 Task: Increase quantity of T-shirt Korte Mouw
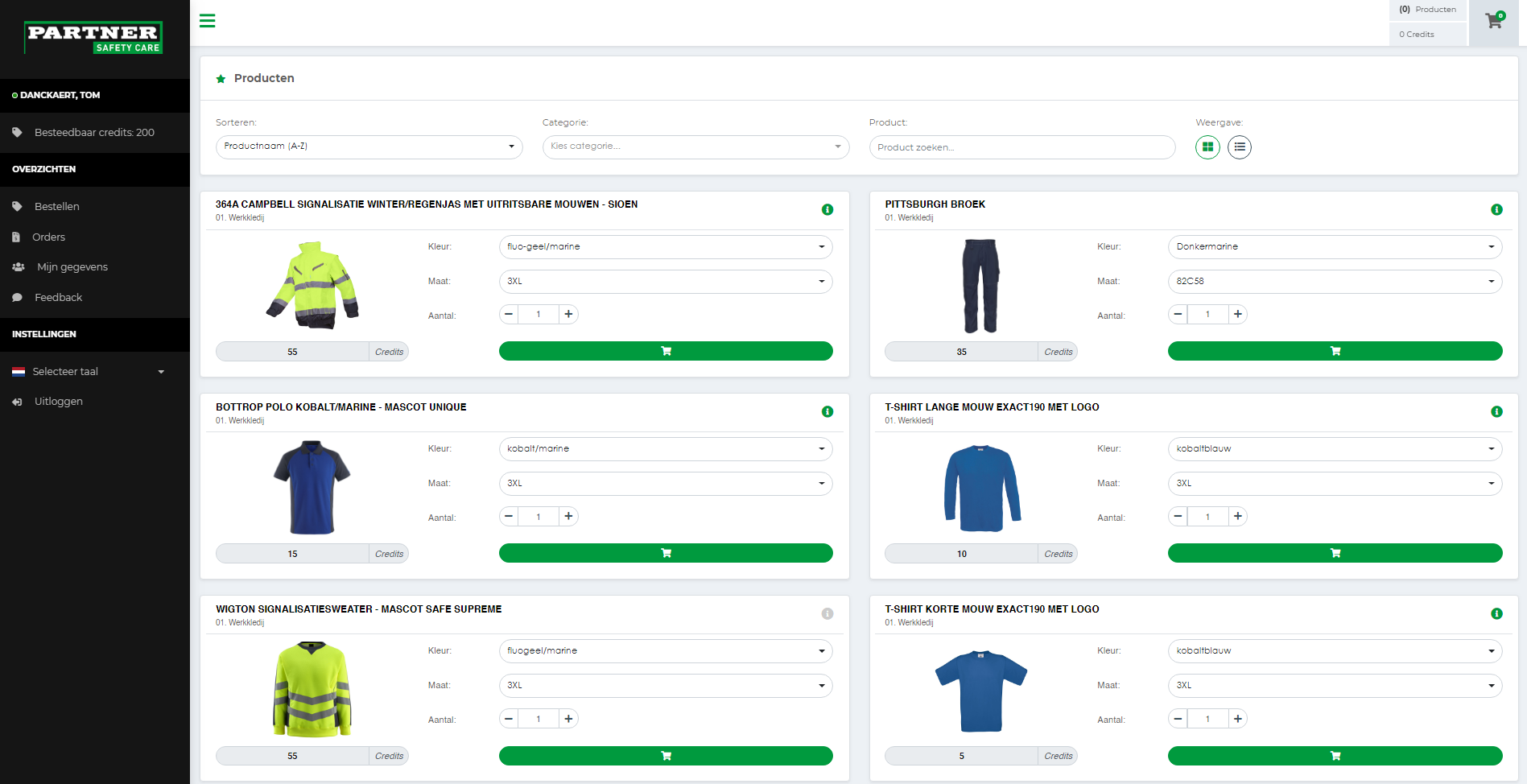[1238, 718]
